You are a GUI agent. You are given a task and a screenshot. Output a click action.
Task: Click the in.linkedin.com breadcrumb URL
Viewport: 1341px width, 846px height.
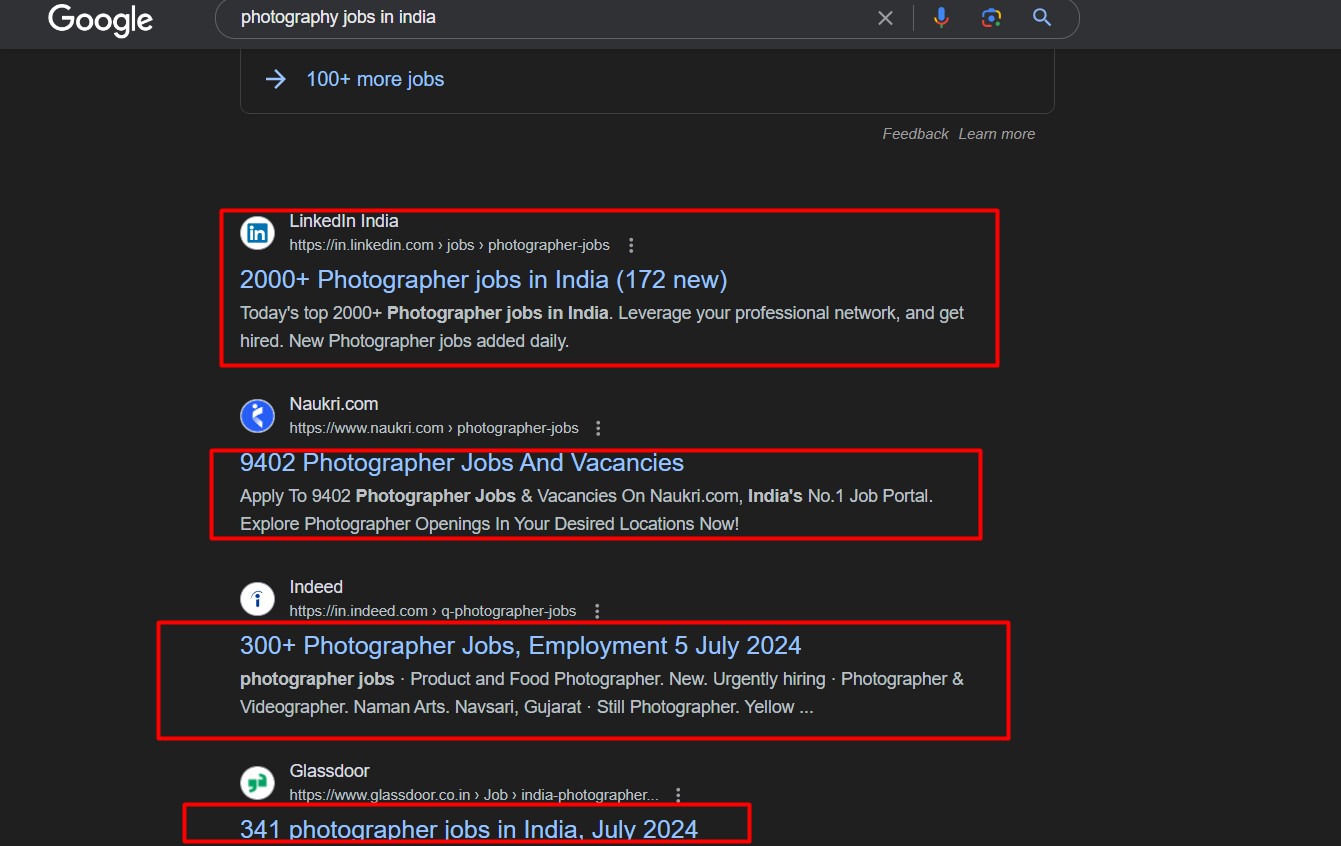point(449,245)
